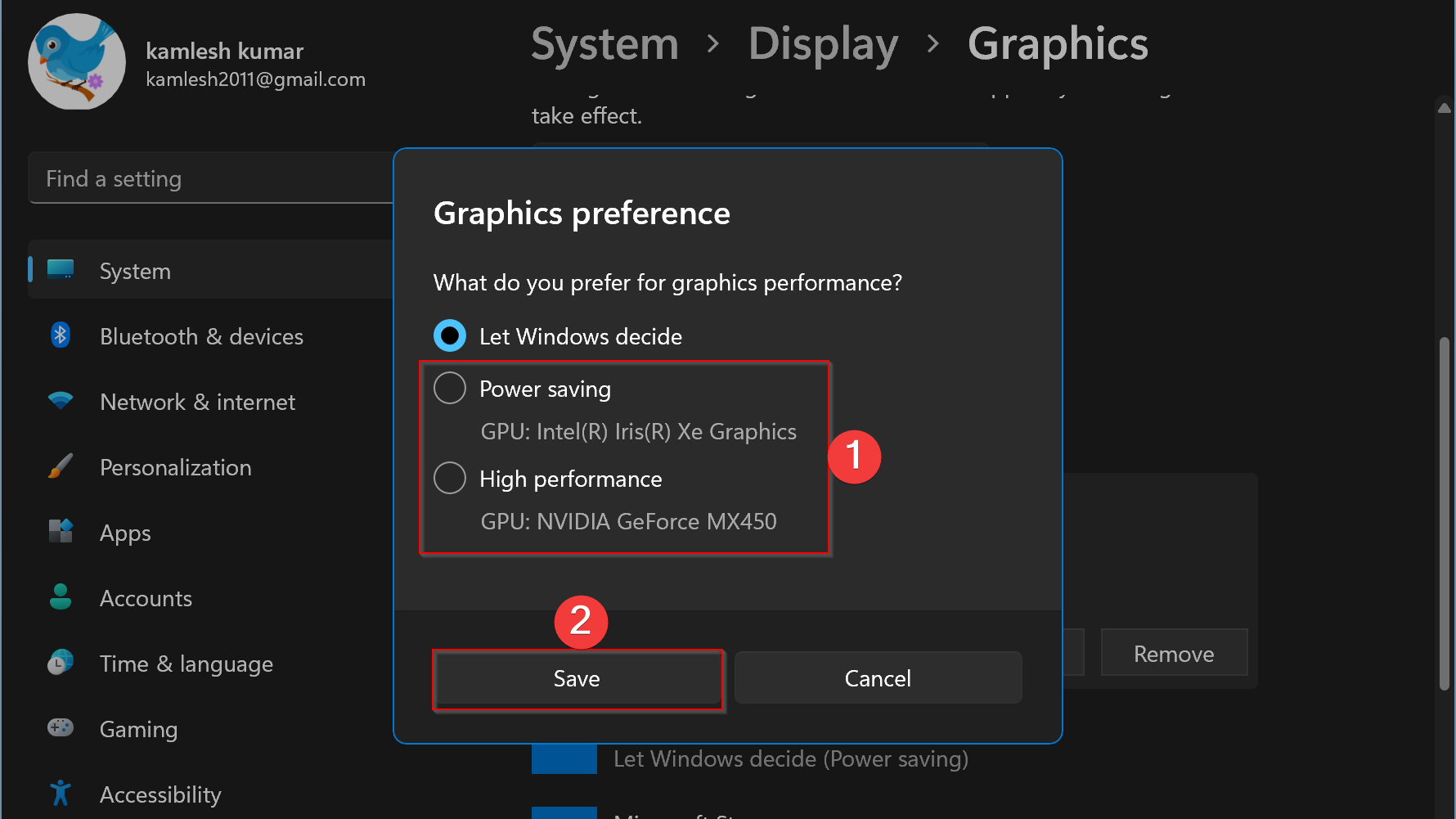Click the Time & language globe icon
The height and width of the screenshot is (819, 1456).
coord(61,663)
